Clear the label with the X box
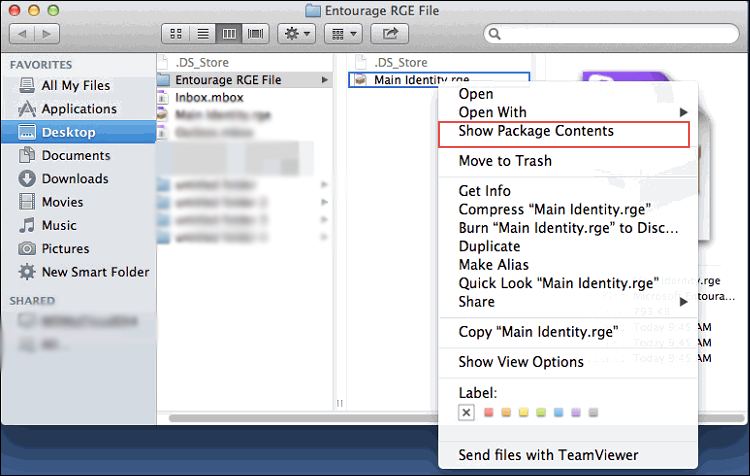 pyautogui.click(x=466, y=412)
